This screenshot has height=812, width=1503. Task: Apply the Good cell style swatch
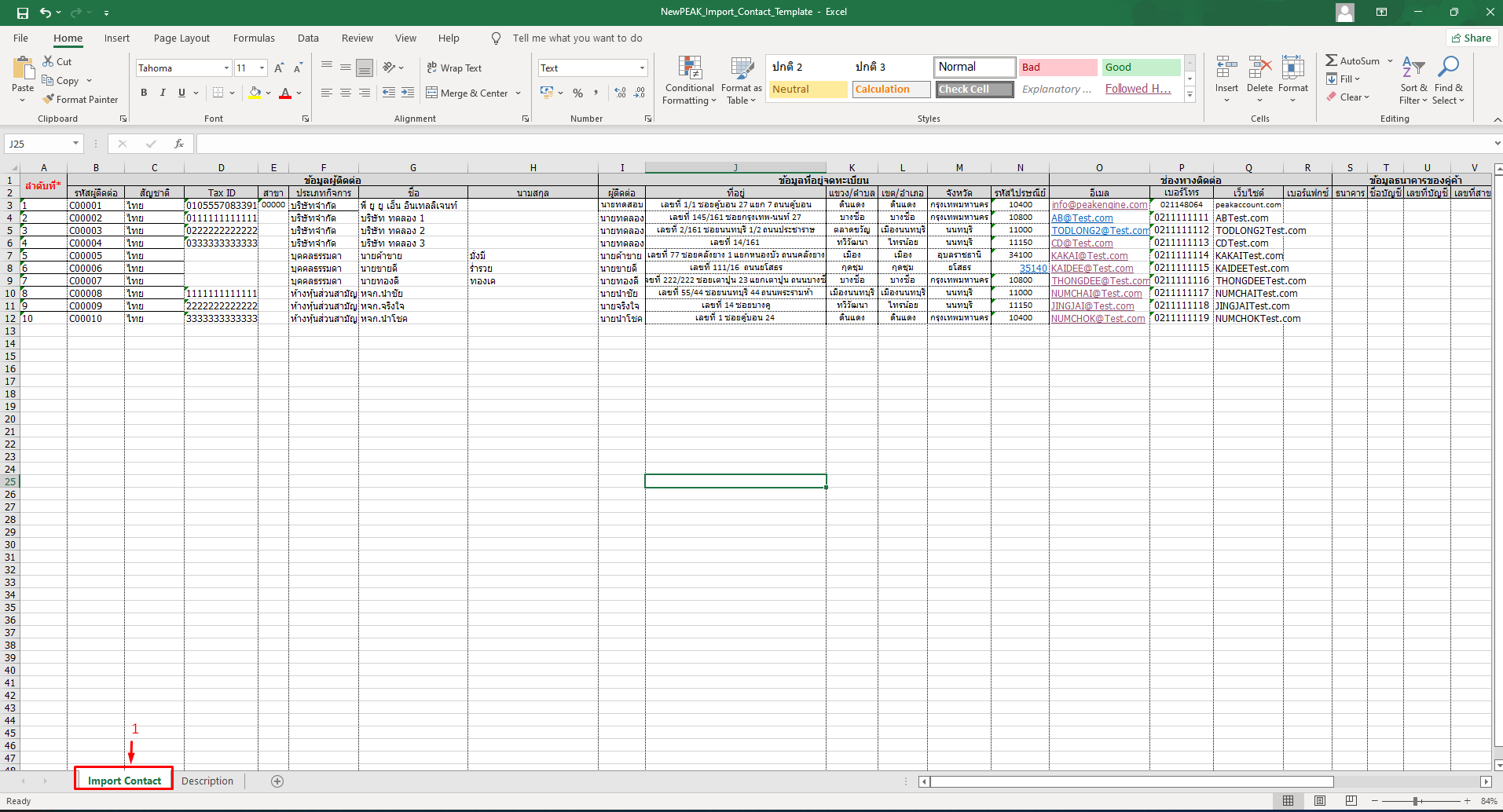(x=1142, y=68)
